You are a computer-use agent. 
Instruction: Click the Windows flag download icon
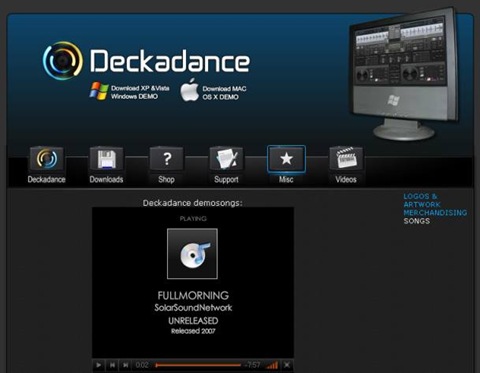tap(99, 91)
